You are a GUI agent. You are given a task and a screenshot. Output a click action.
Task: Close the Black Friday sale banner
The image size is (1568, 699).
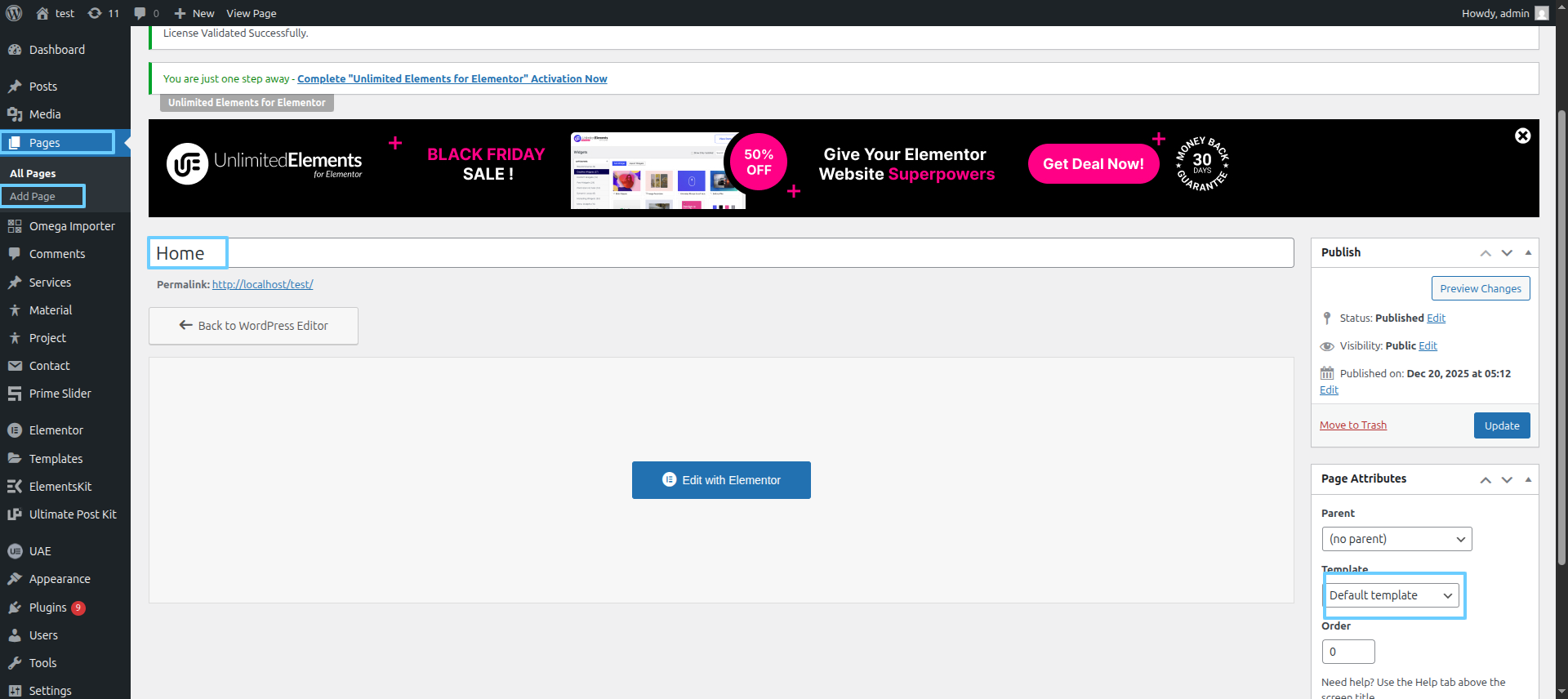(x=1522, y=136)
